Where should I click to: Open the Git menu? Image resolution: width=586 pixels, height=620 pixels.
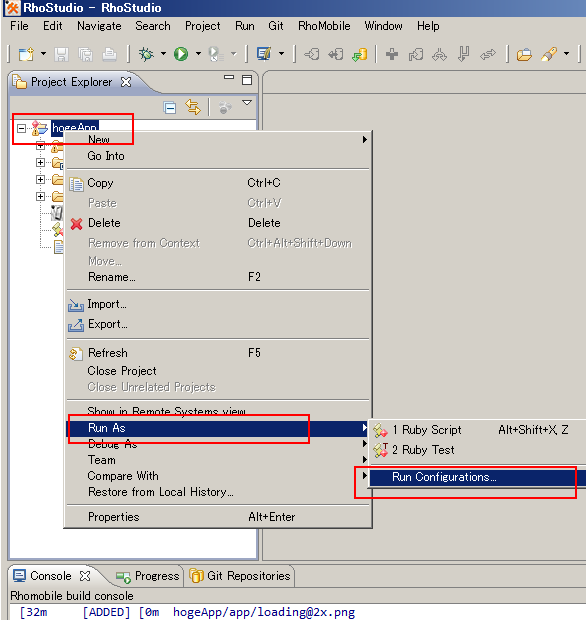tap(276, 26)
